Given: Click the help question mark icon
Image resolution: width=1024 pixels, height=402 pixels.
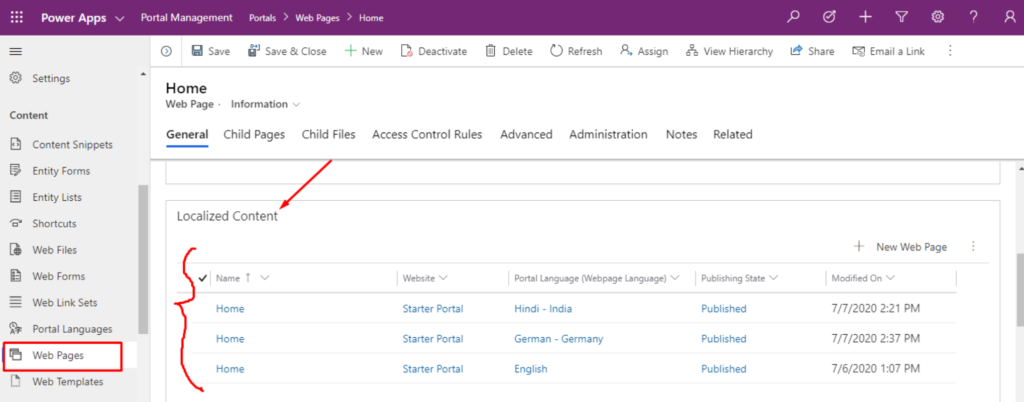Looking at the screenshot, I should pos(974,18).
